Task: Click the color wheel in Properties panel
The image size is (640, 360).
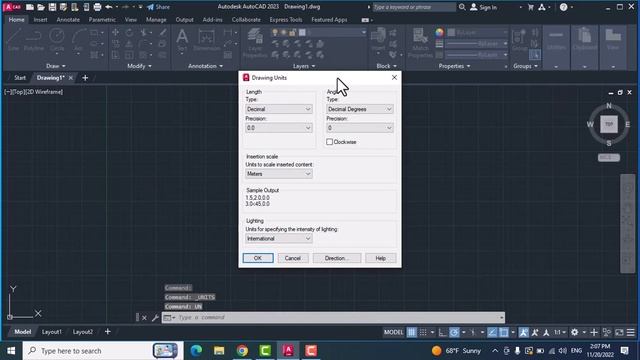Action: pos(439,32)
